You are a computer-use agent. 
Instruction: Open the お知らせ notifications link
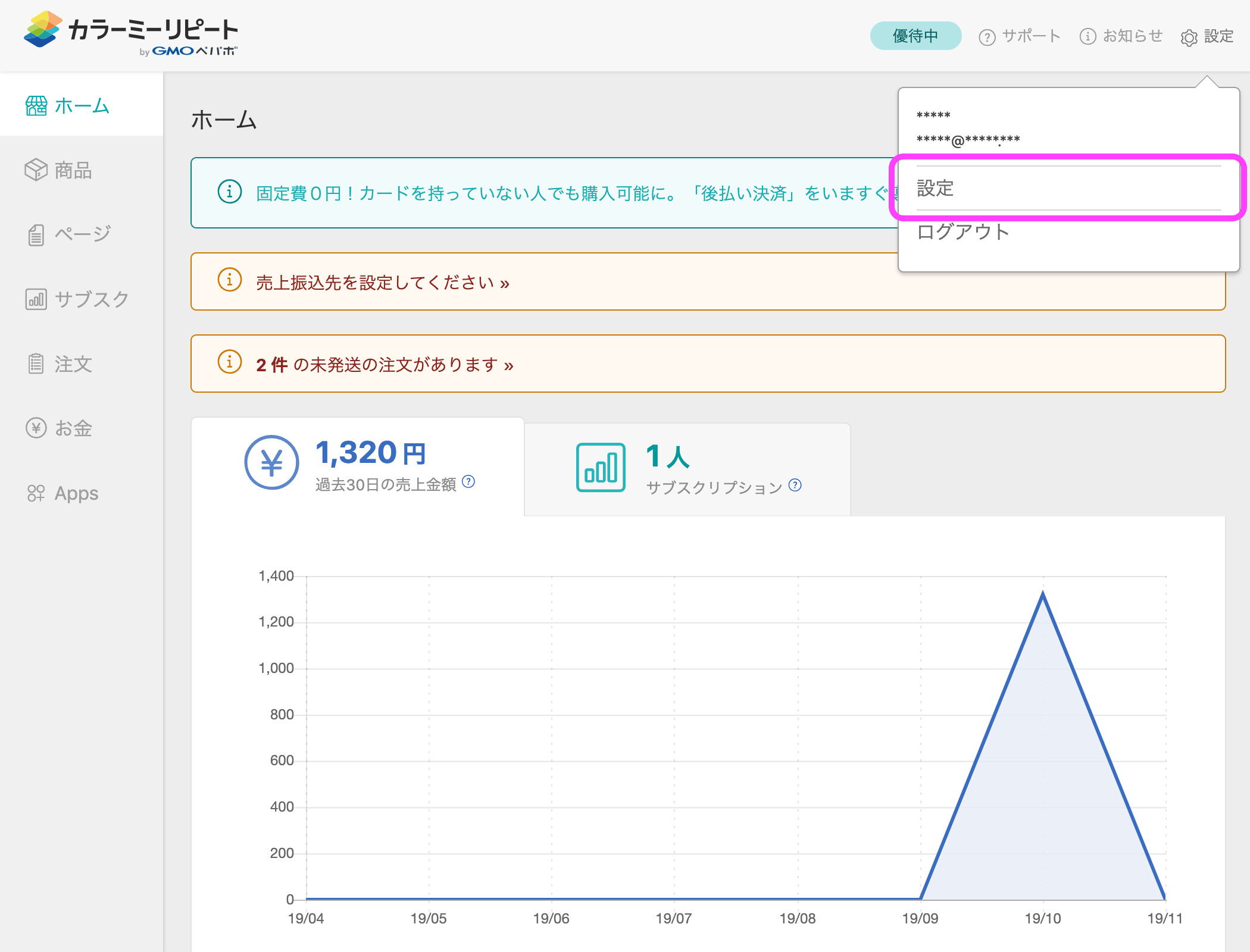pyautogui.click(x=1121, y=36)
